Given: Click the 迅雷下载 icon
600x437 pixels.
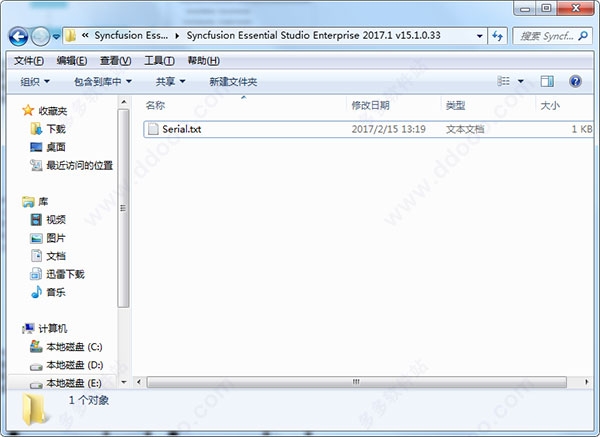Looking at the screenshot, I should pos(36,274).
